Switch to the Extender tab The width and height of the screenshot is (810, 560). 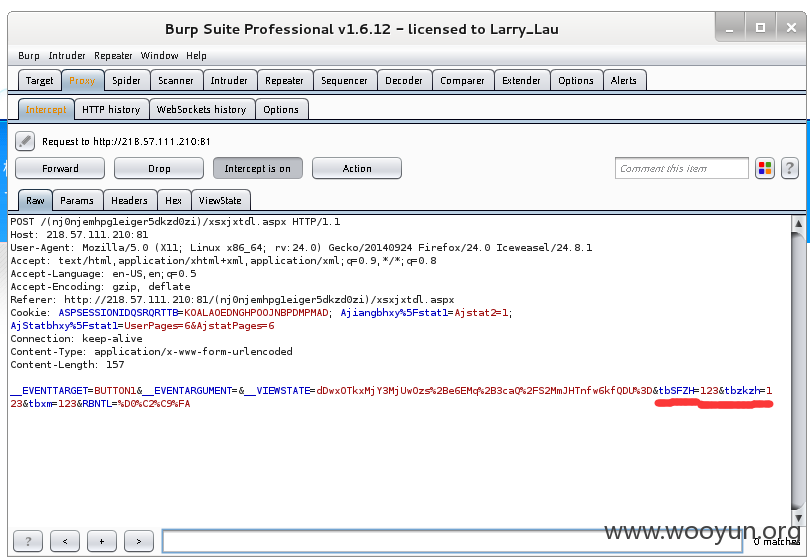pyautogui.click(x=521, y=81)
